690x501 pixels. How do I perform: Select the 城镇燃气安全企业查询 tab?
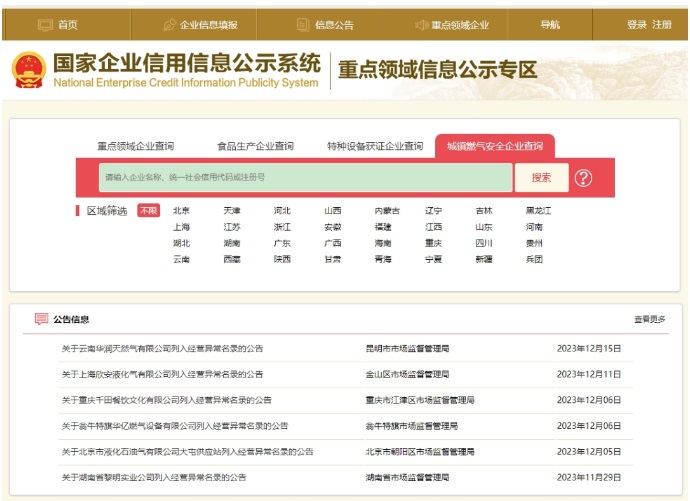(x=495, y=146)
